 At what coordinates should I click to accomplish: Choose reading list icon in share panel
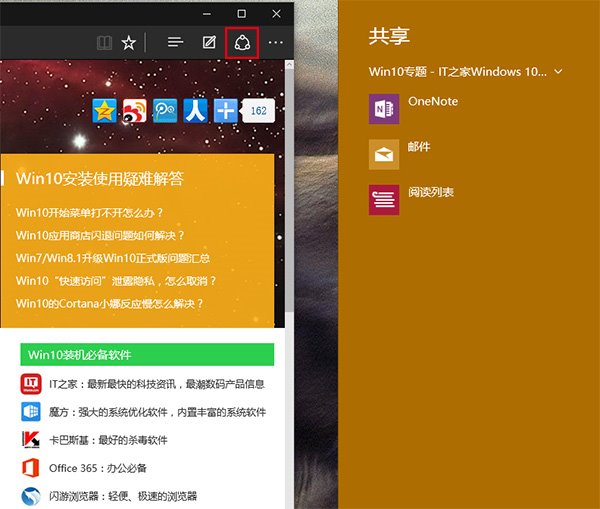point(384,200)
